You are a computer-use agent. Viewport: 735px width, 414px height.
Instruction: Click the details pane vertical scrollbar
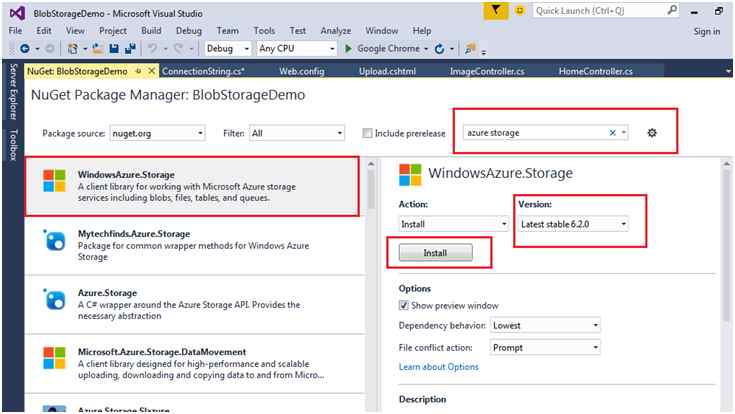tap(726, 244)
